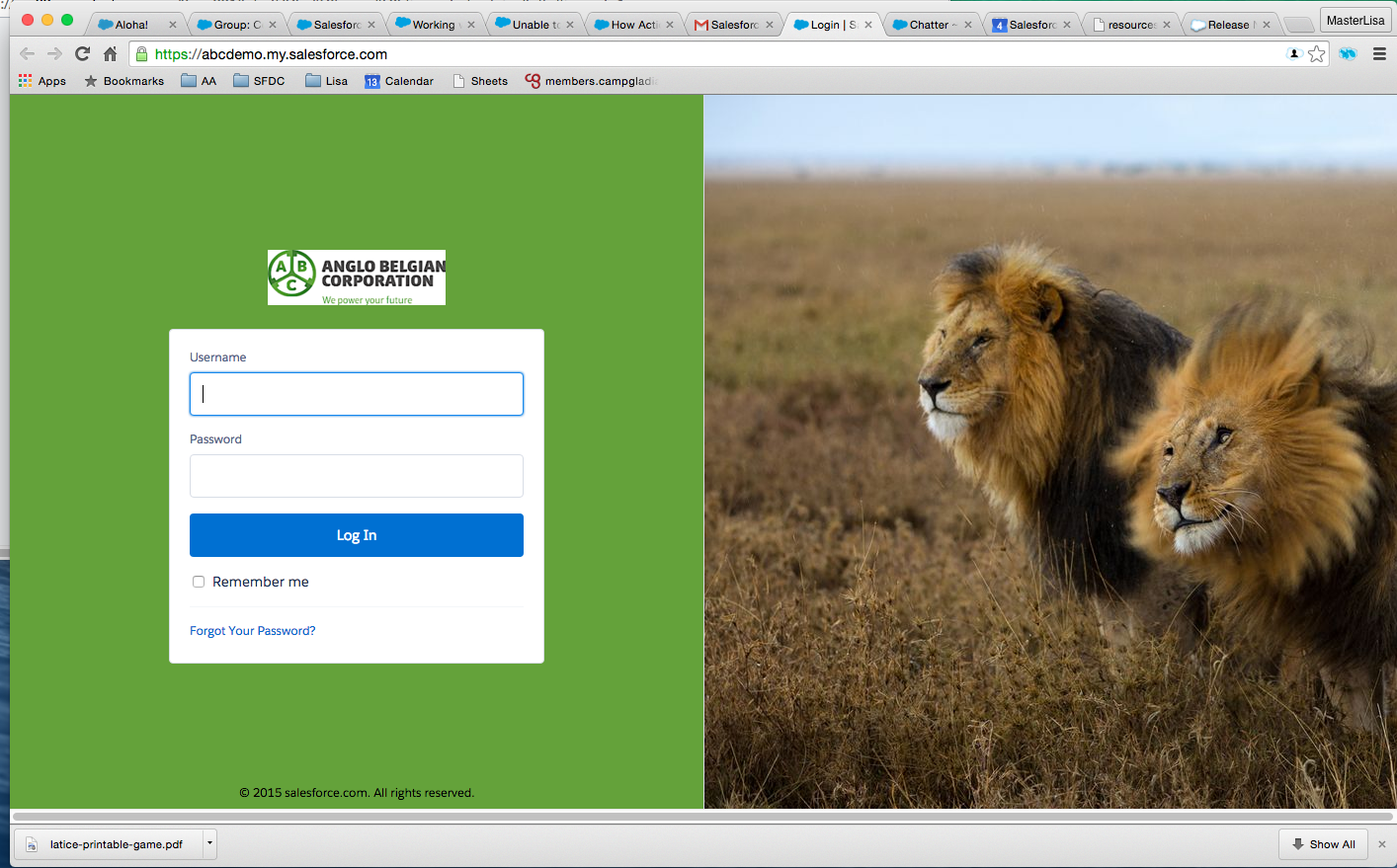Click the green padlock security icon
The height and width of the screenshot is (868, 1397).
(141, 54)
